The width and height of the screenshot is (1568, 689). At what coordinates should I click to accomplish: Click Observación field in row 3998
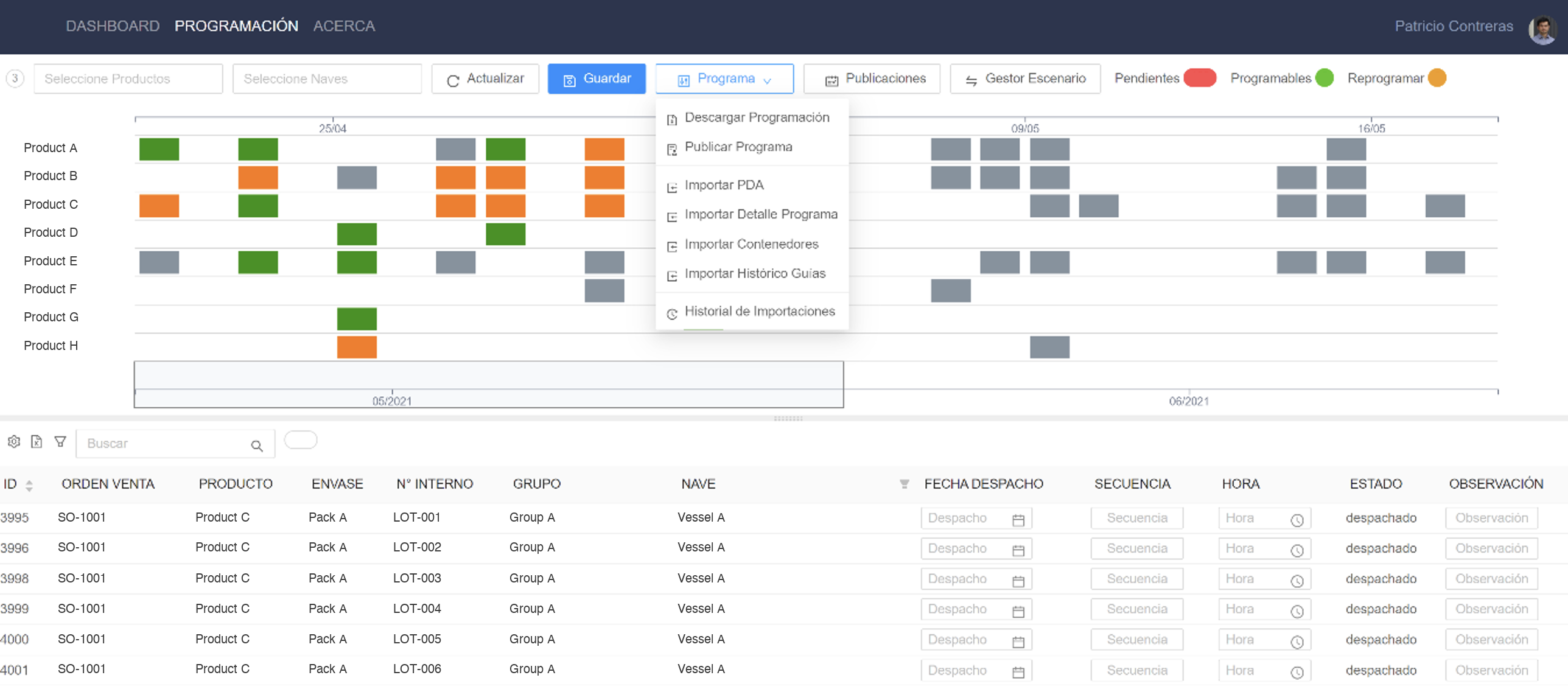[x=1491, y=579]
